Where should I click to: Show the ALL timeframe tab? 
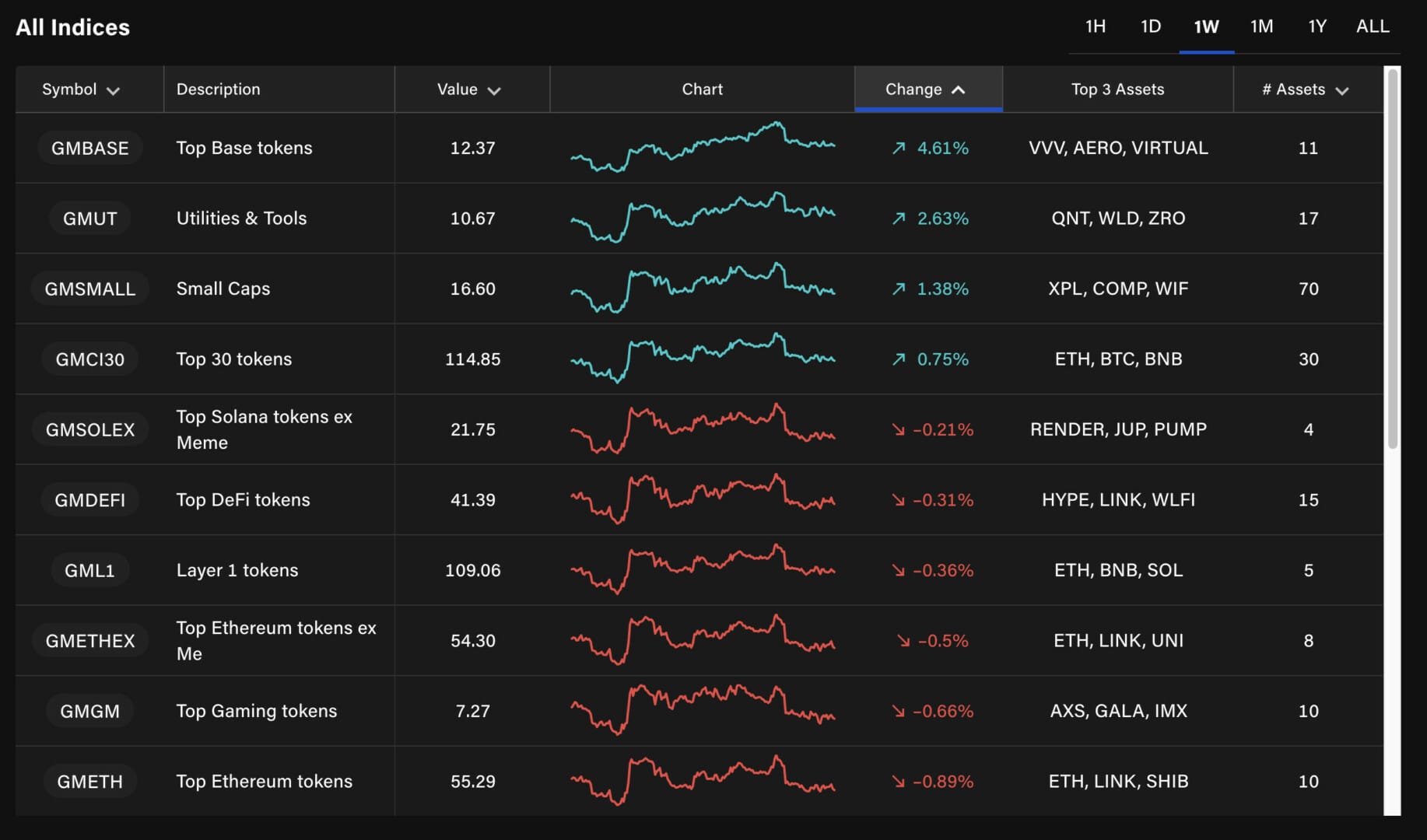click(x=1373, y=26)
